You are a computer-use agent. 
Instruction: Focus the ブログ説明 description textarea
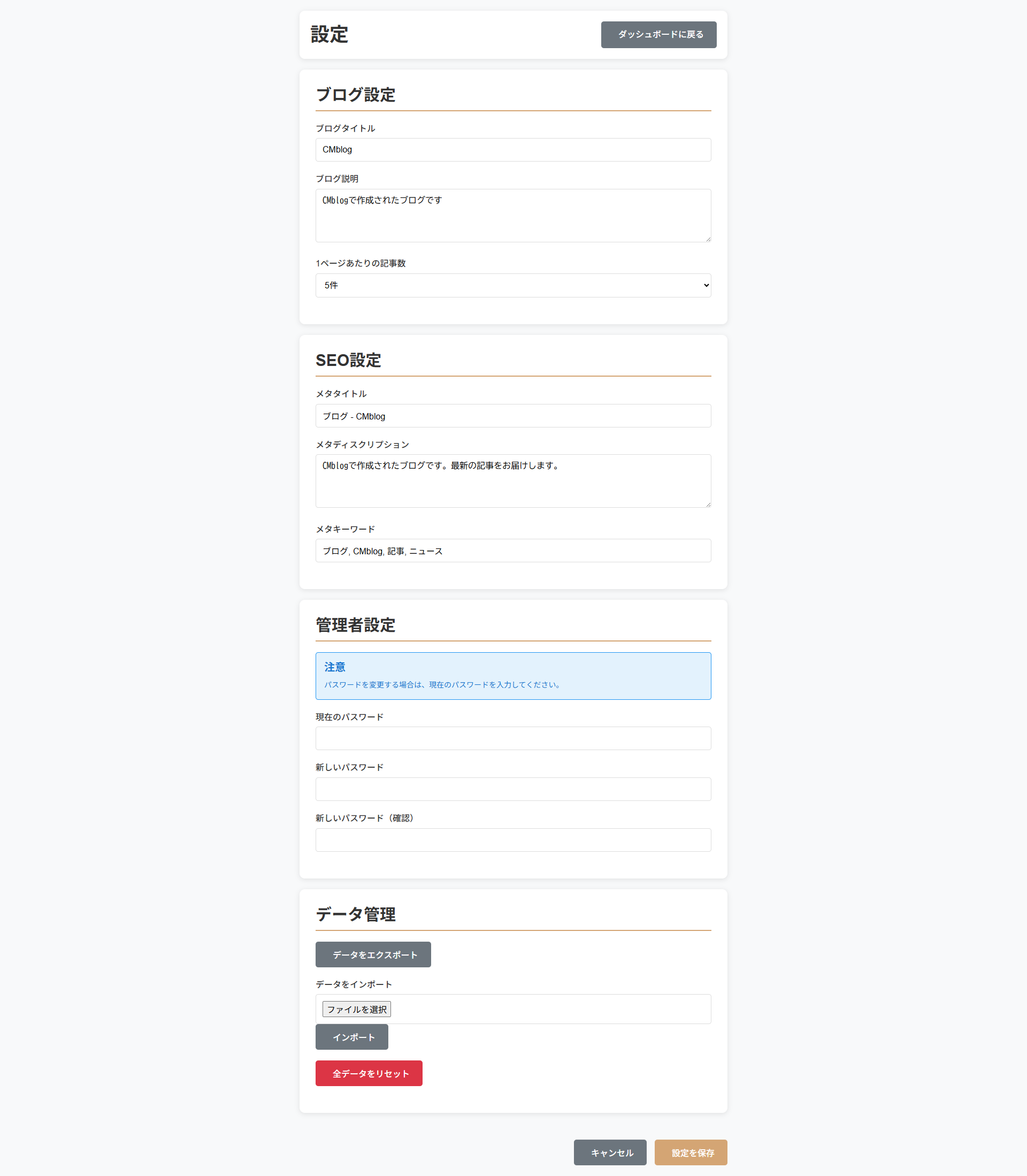tap(513, 216)
